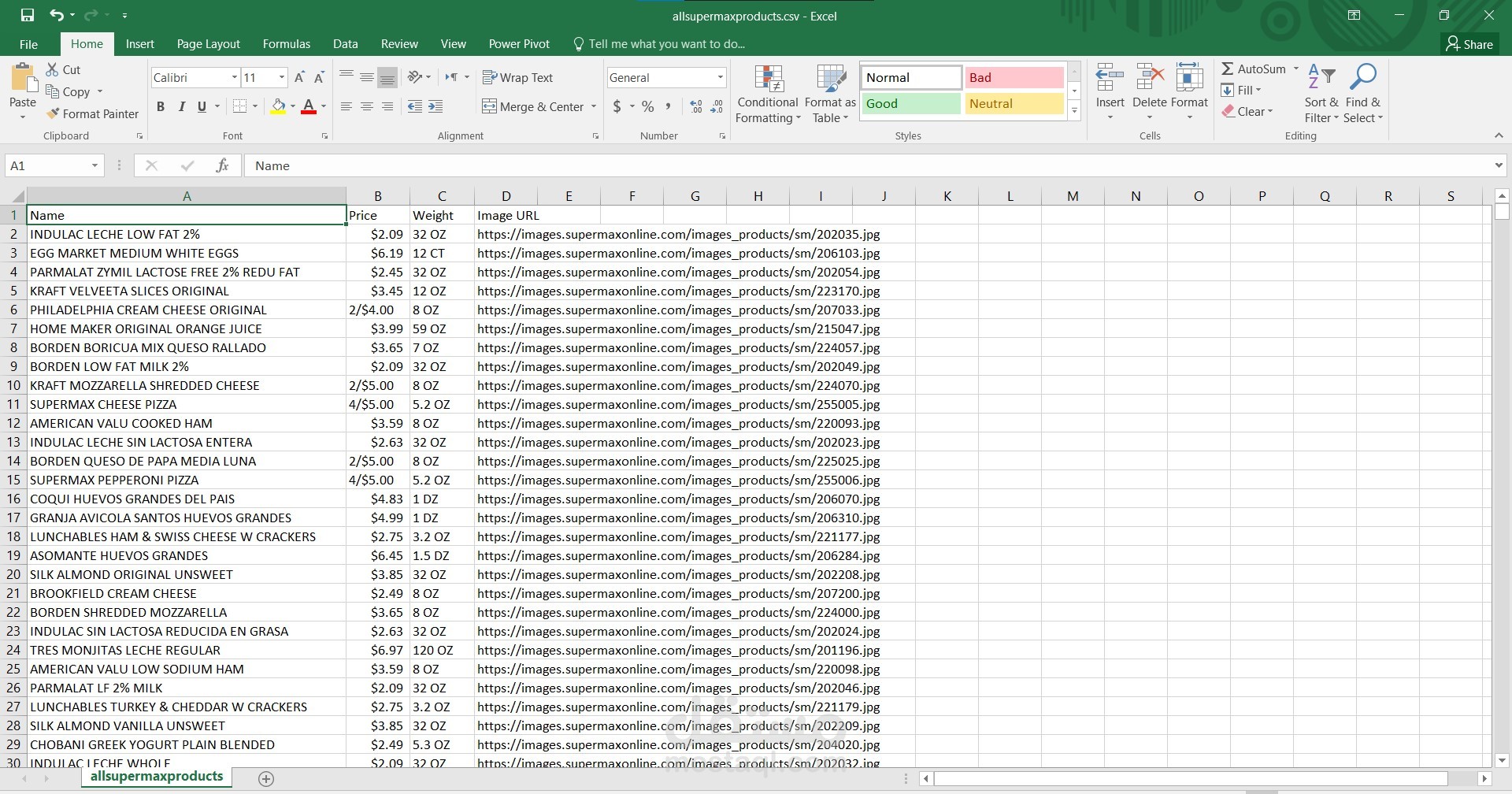
Task: Apply the Normal cell style
Action: click(910, 77)
